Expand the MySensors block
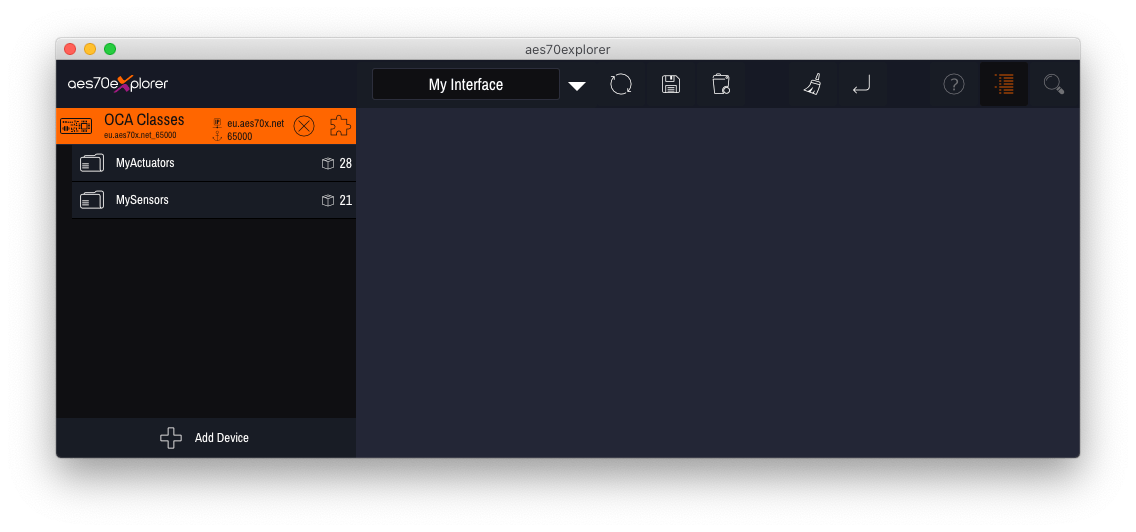Image resolution: width=1136 pixels, height=532 pixels. tap(142, 200)
